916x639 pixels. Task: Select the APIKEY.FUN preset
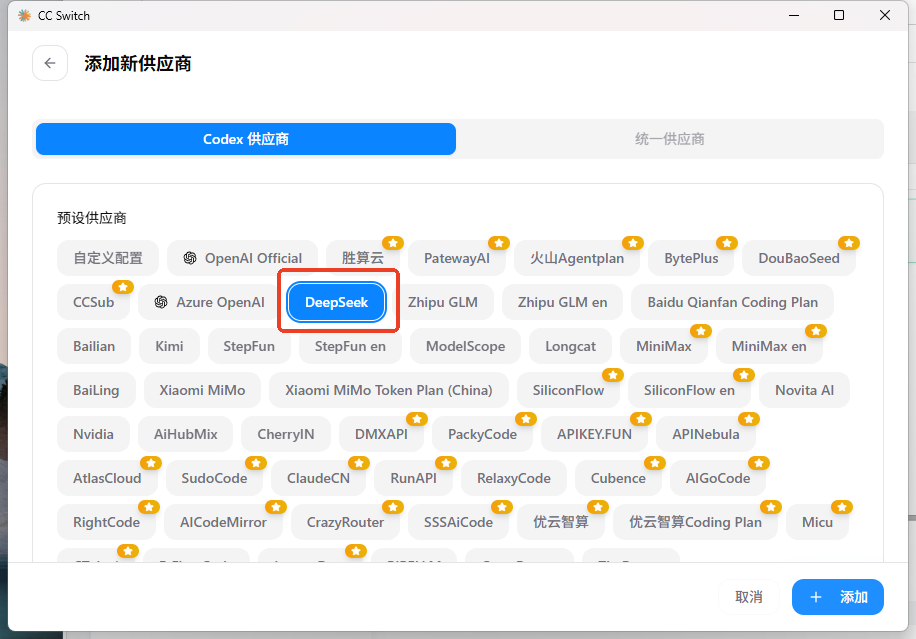(x=594, y=434)
